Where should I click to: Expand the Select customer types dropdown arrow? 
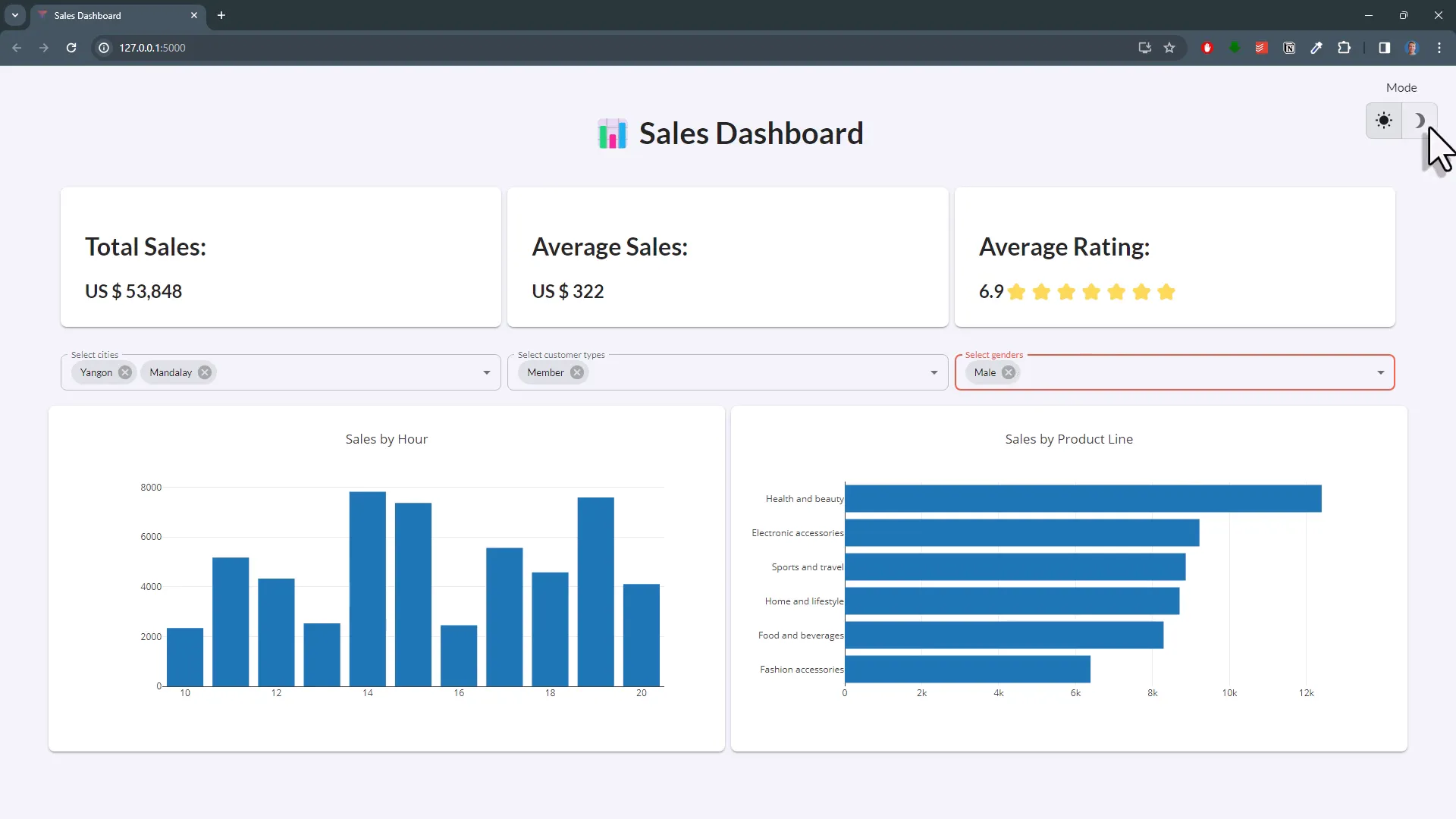click(x=934, y=372)
